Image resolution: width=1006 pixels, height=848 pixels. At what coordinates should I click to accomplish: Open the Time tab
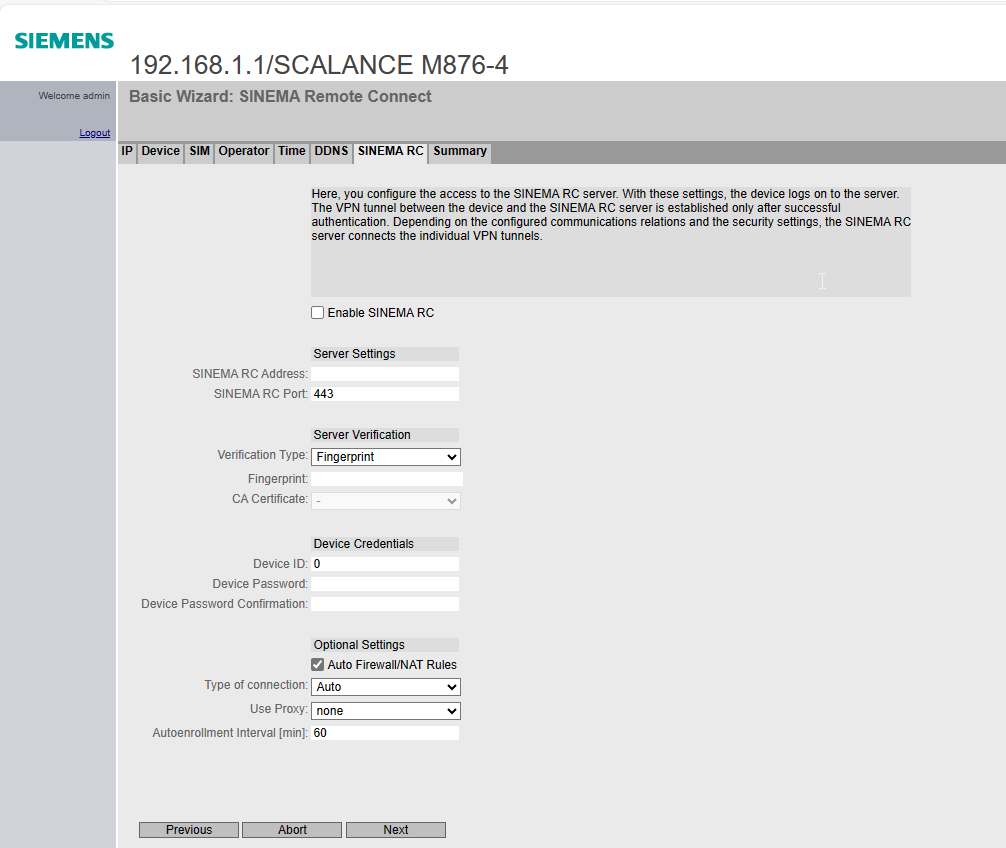(292, 152)
